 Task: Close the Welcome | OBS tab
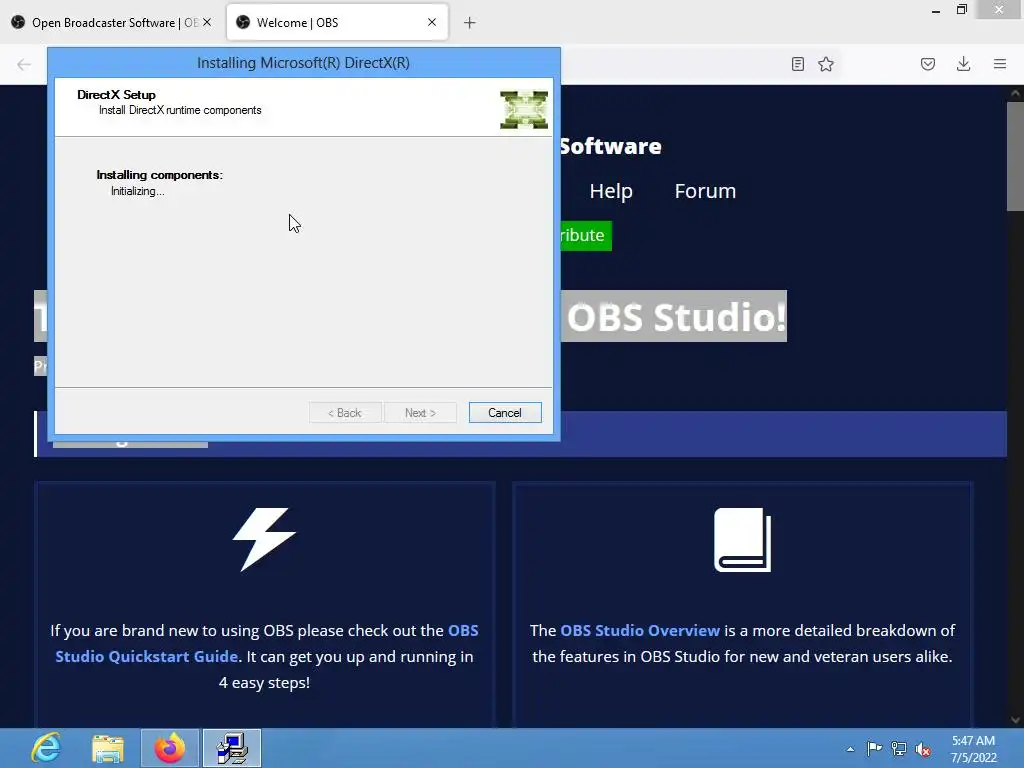(432, 22)
